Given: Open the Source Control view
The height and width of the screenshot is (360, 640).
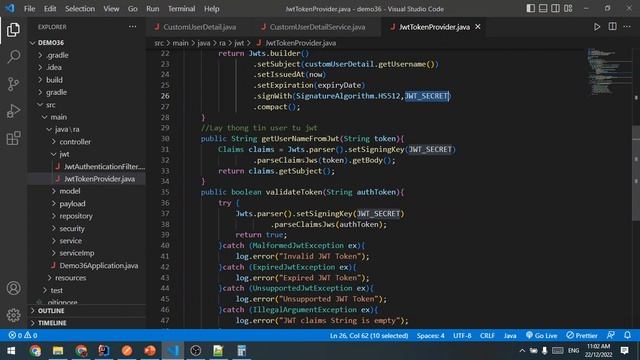Looking at the screenshot, I should (13, 84).
